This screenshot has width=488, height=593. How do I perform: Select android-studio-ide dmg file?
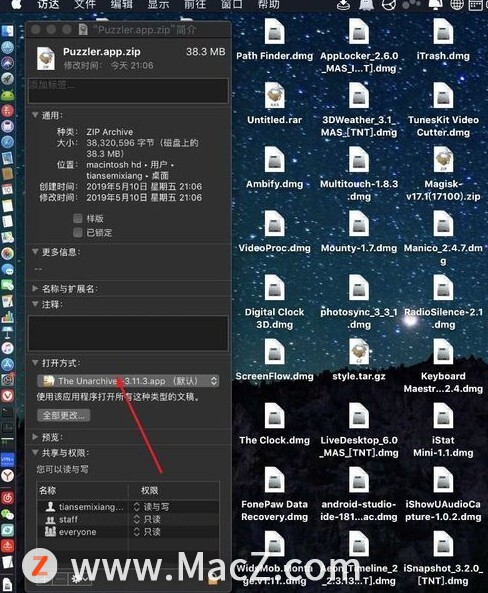coord(359,480)
